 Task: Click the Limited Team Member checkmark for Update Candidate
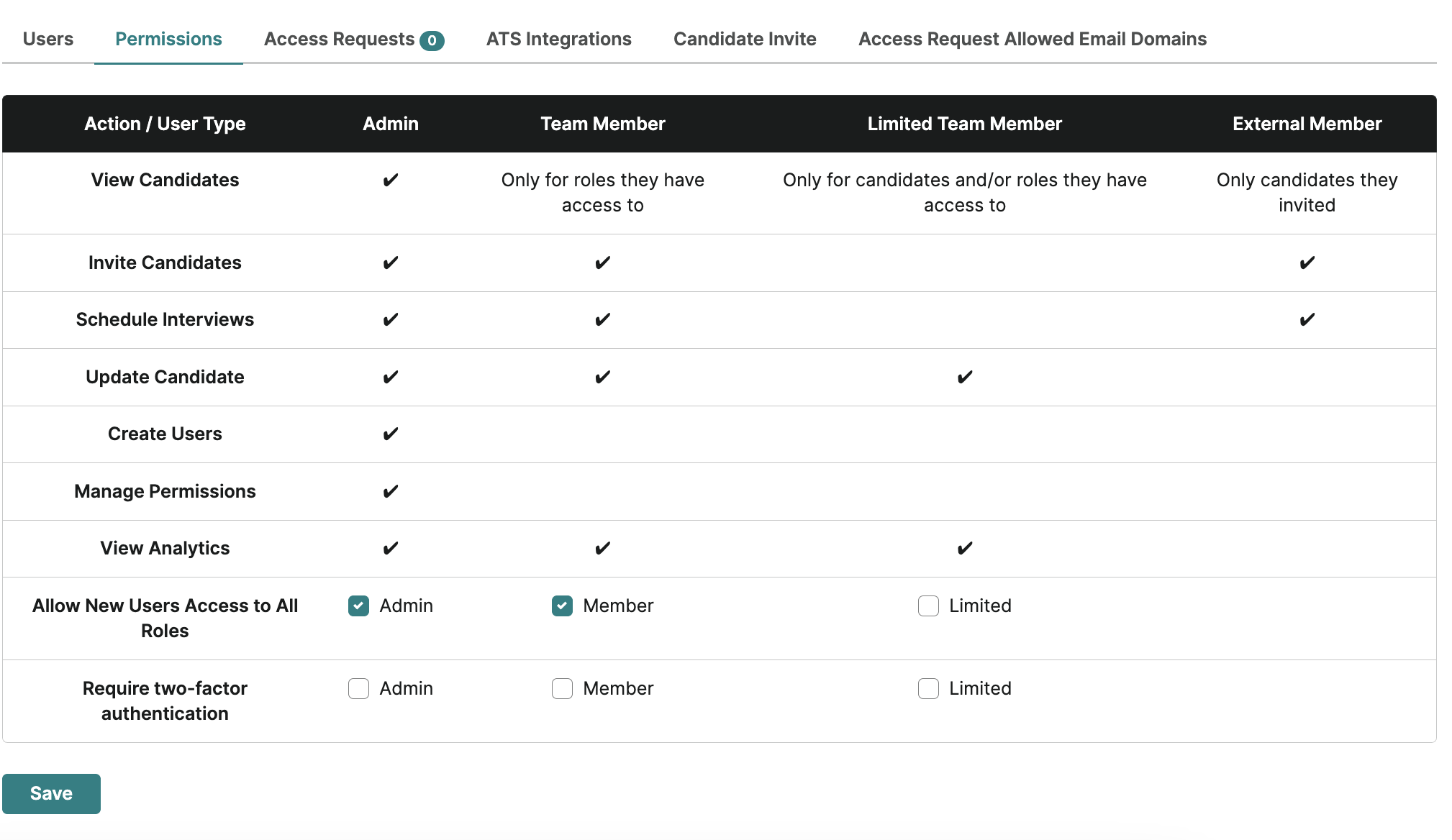click(x=965, y=377)
